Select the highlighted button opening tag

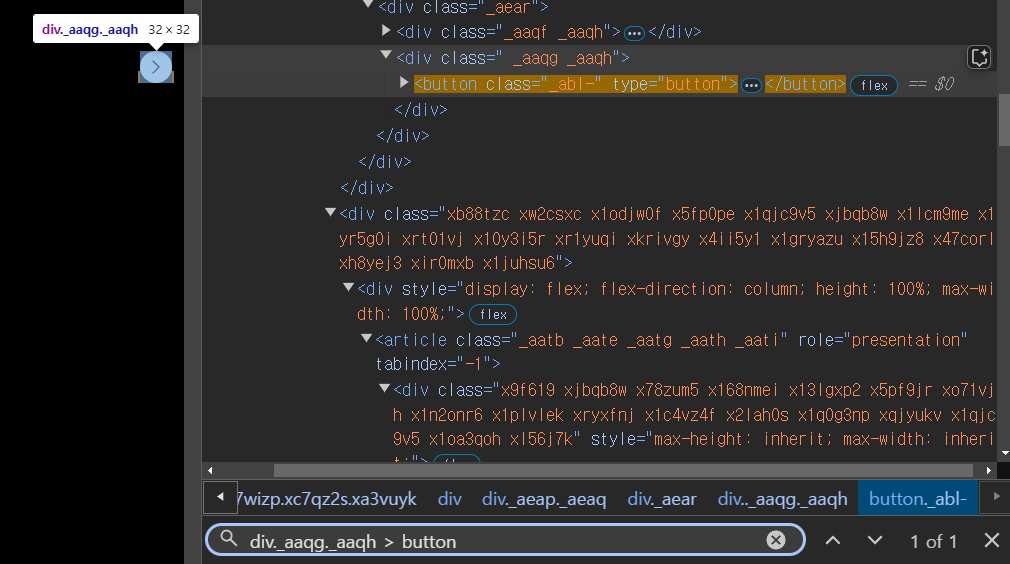point(575,84)
